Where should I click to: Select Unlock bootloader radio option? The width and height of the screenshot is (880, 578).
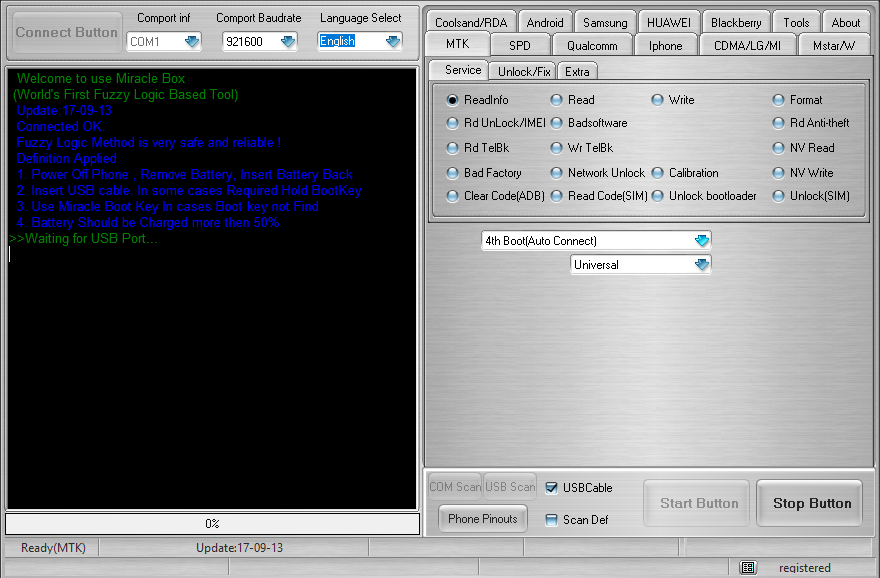[x=658, y=196]
